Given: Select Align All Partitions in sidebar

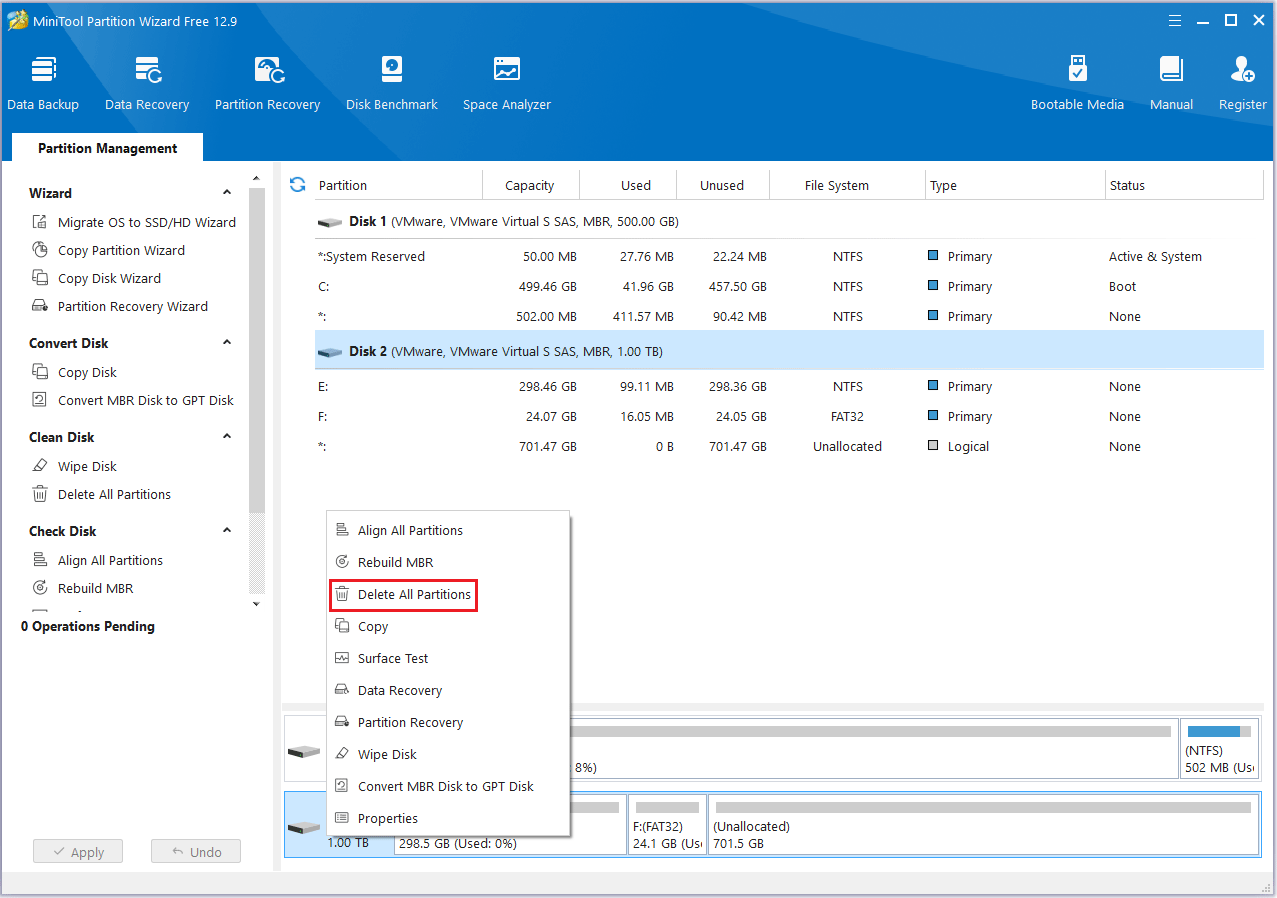Looking at the screenshot, I should (98, 560).
